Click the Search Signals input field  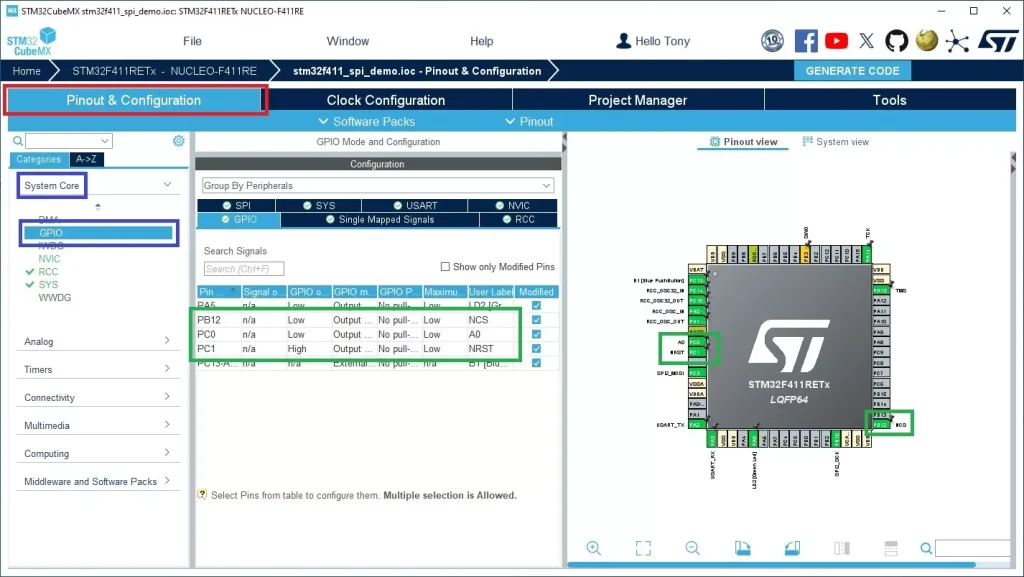(244, 268)
